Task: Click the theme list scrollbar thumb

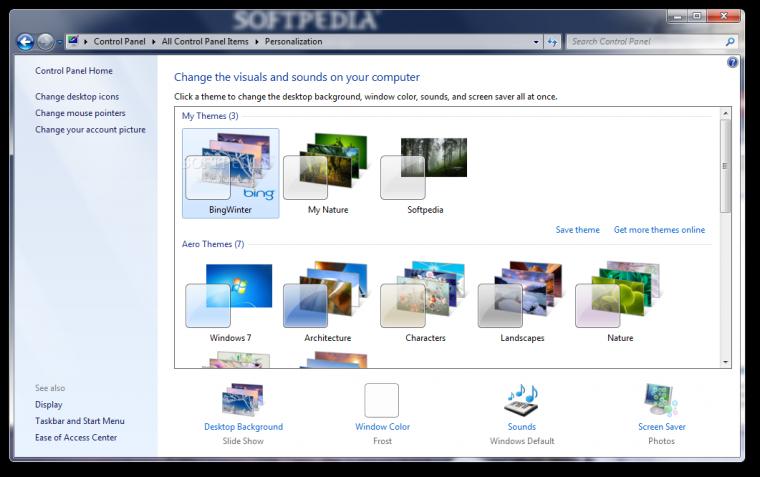Action: click(725, 166)
